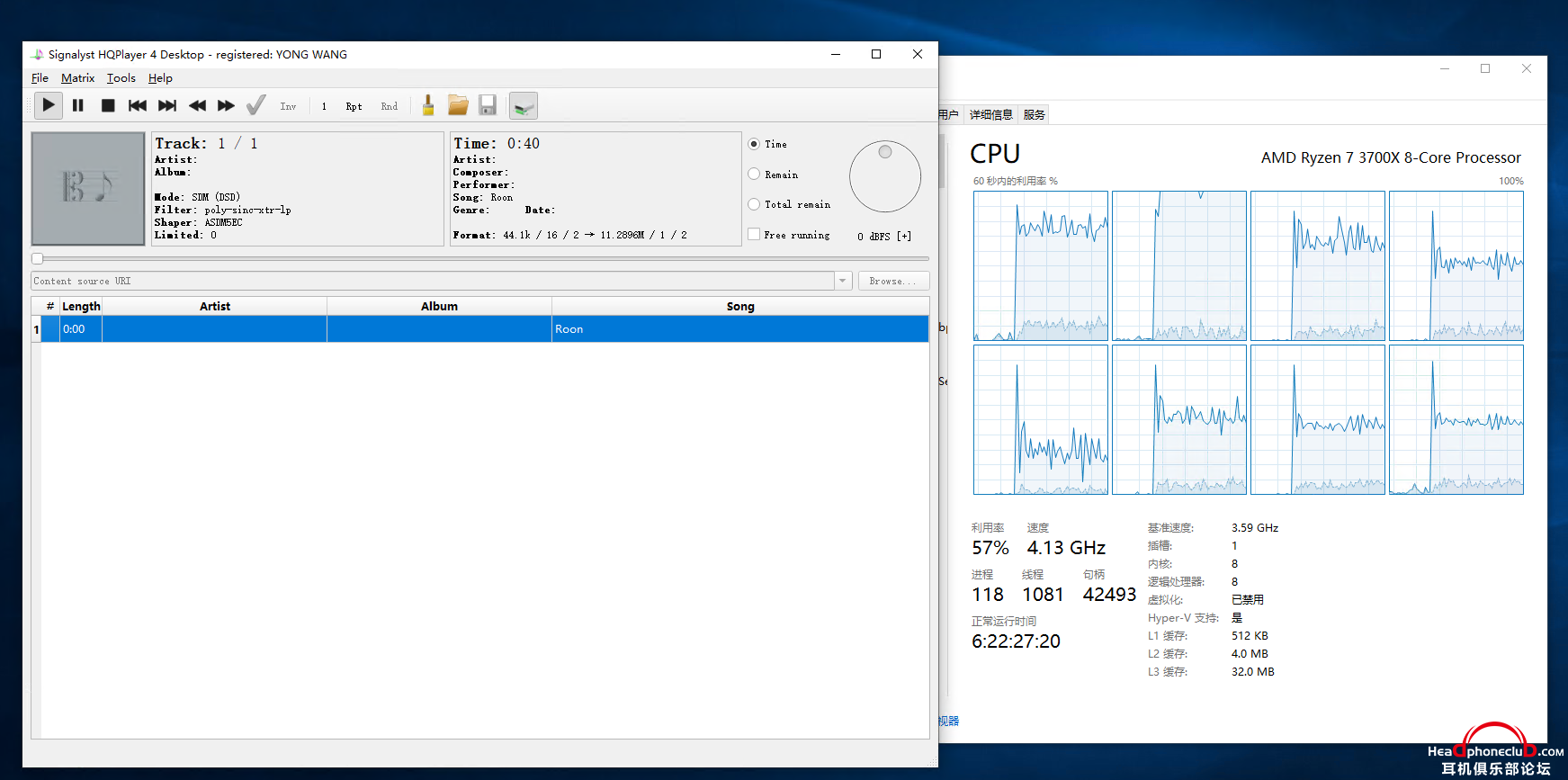
Task: Toggle the 1 repeat-one button
Action: pyautogui.click(x=324, y=106)
